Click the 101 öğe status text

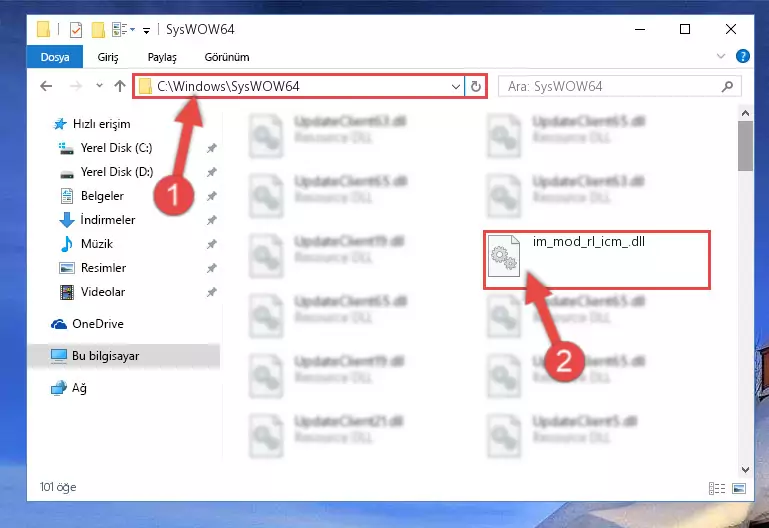(x=58, y=487)
